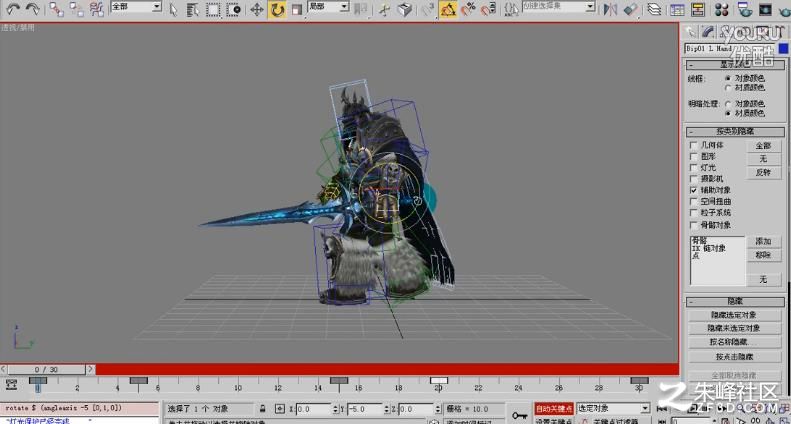Open the Select by Name list icon
The height and width of the screenshot is (424, 791).
(x=193, y=9)
